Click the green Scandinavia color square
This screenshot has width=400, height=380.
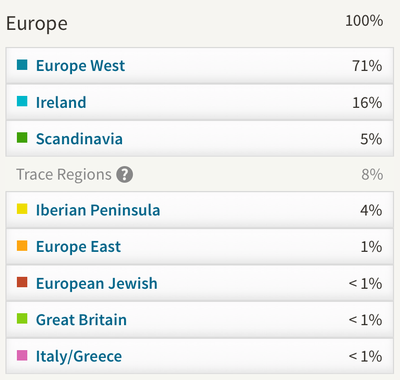22,138
